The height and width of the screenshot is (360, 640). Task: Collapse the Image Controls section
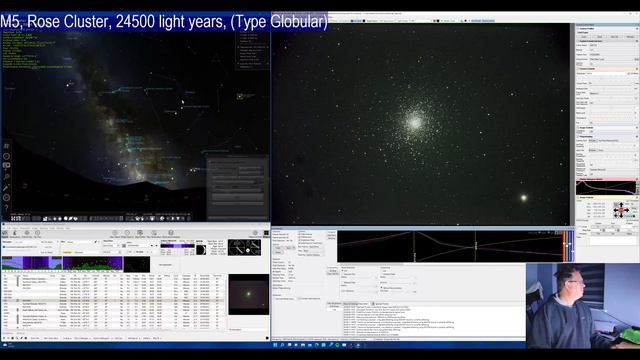[578, 127]
